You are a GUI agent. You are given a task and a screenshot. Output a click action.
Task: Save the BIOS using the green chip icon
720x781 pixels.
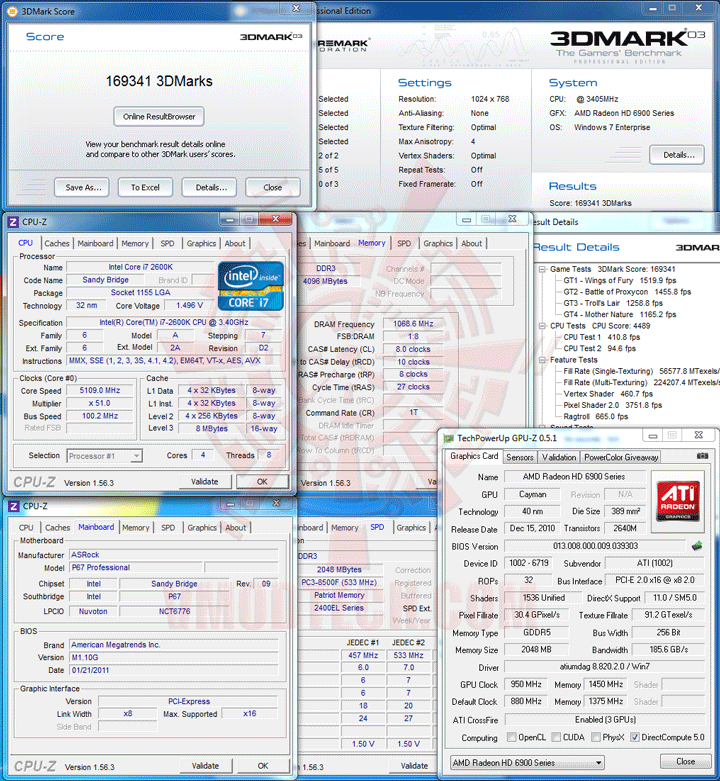click(697, 546)
